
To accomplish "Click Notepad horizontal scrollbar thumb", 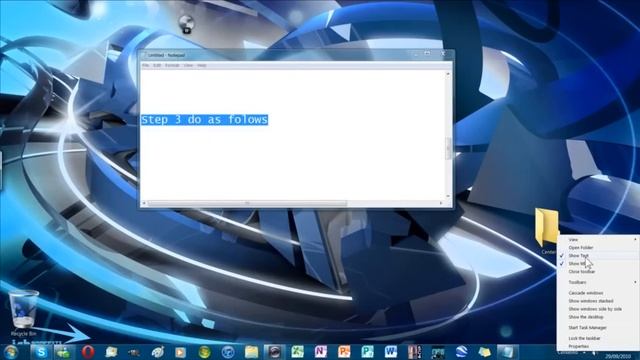I will [x=247, y=203].
